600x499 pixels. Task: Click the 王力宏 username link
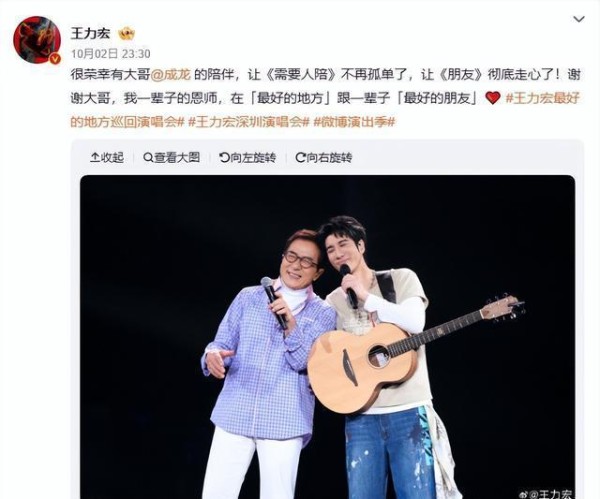(90, 34)
